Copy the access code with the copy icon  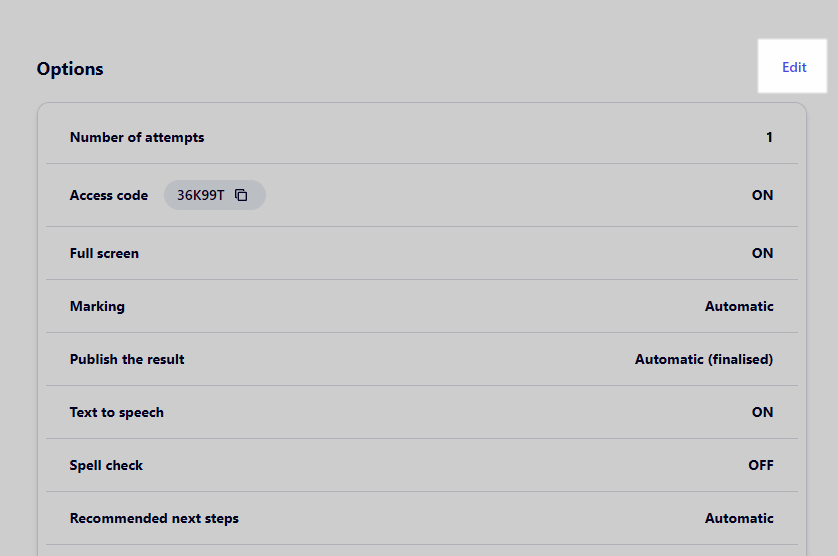[x=241, y=195]
